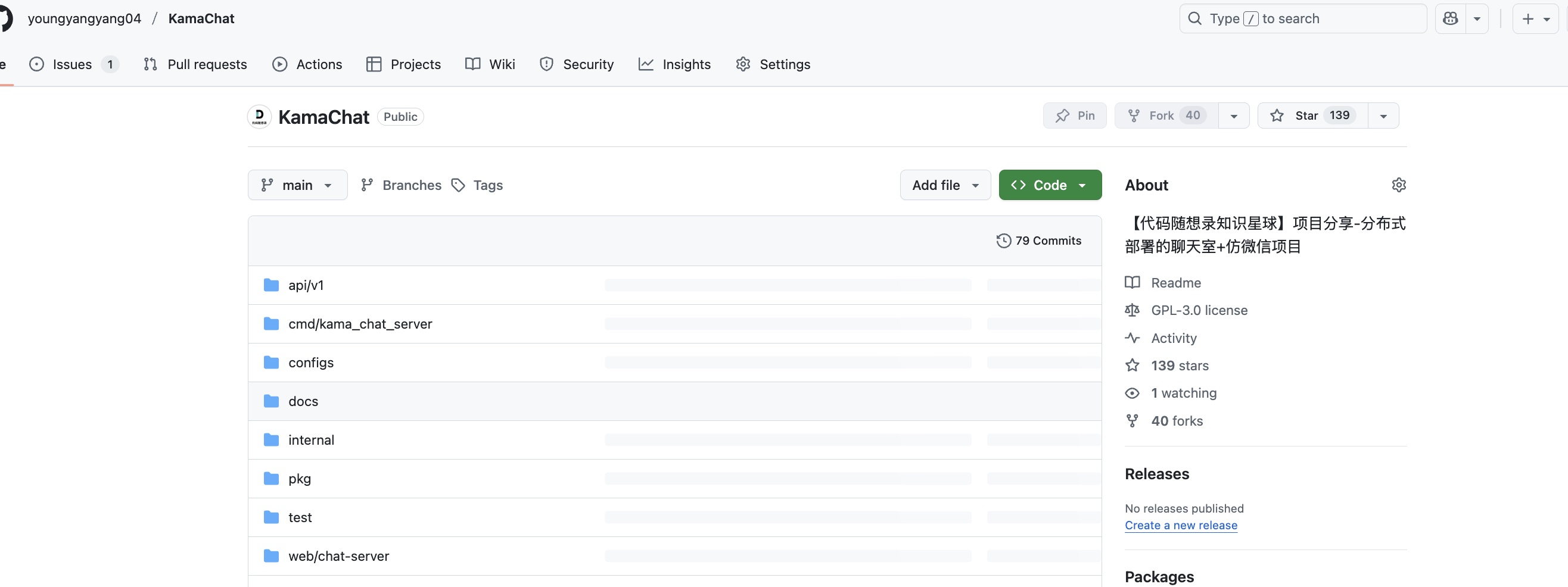The width and height of the screenshot is (1568, 587).
Task: Click the folder icon beside cmd/kama_chat_server
Action: (271, 324)
